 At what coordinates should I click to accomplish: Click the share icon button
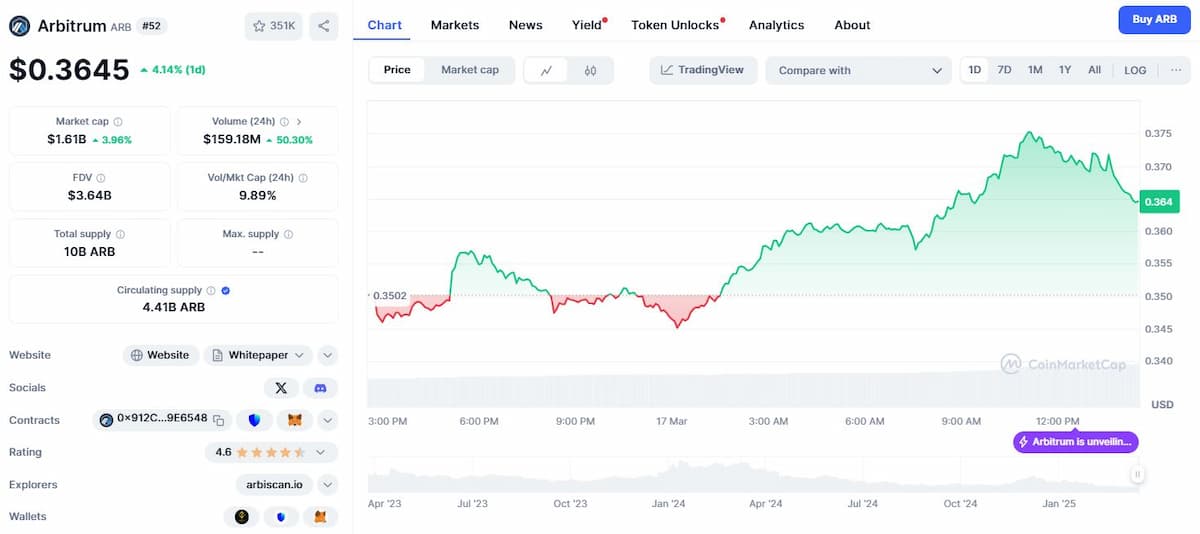323,26
